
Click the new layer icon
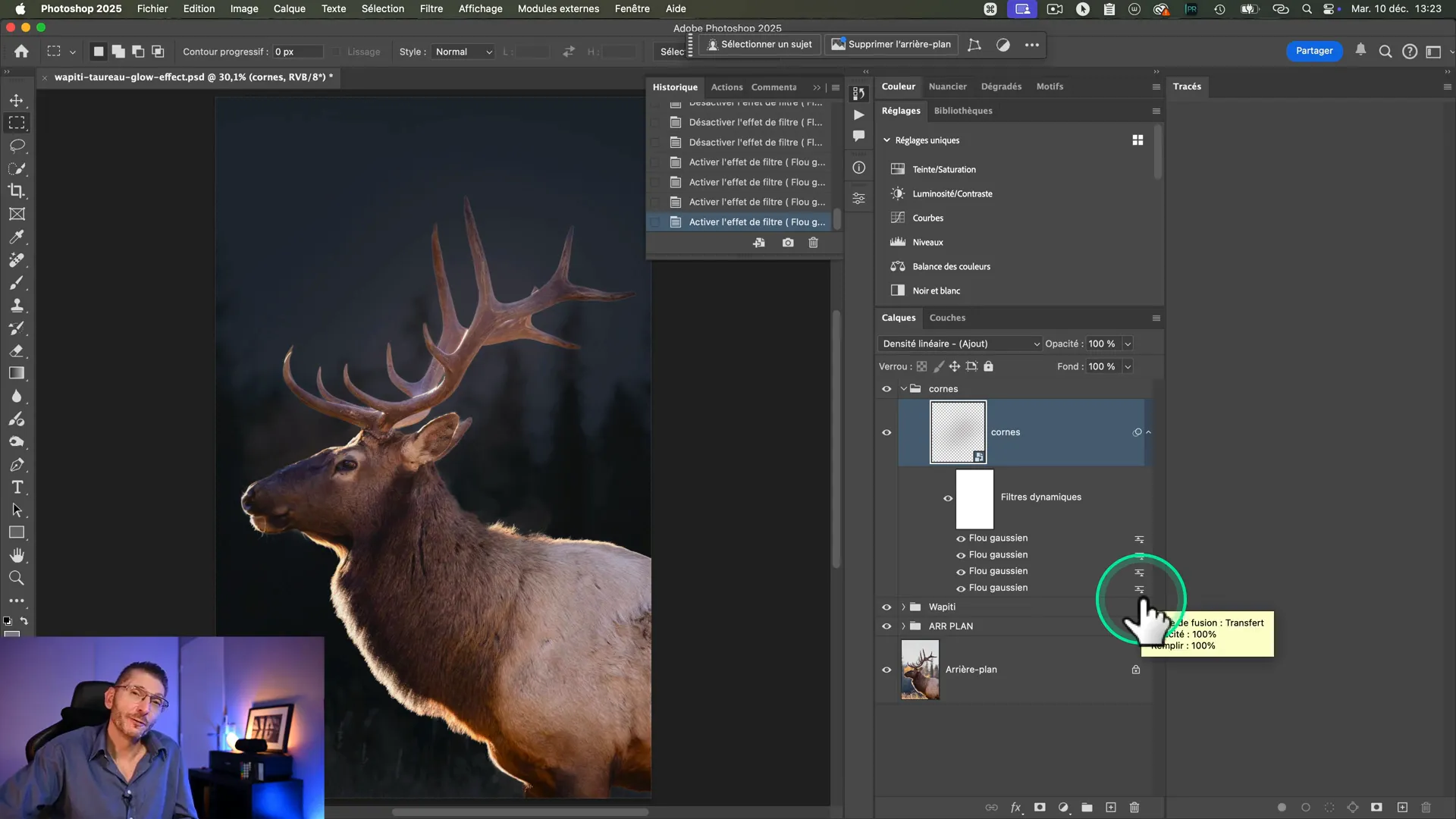1111,808
